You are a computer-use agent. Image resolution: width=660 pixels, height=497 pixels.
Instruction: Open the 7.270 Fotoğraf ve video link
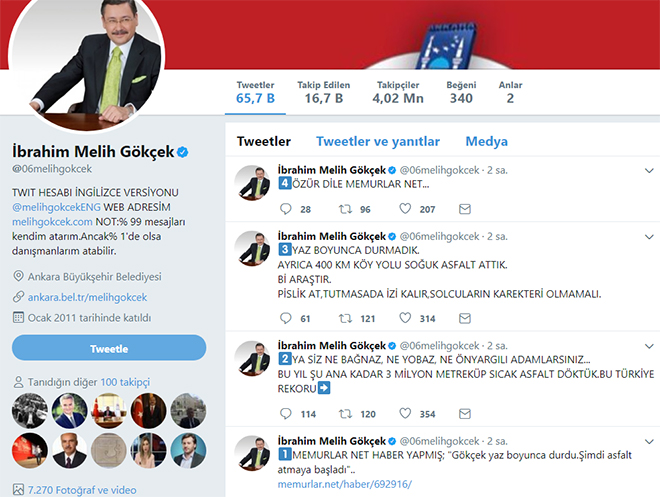(x=82, y=490)
